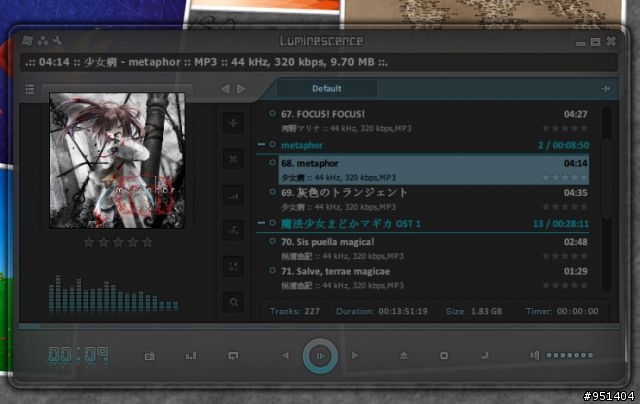The width and height of the screenshot is (640, 404).
Task: Switch to the Default playlist tab
Action: click(x=327, y=89)
